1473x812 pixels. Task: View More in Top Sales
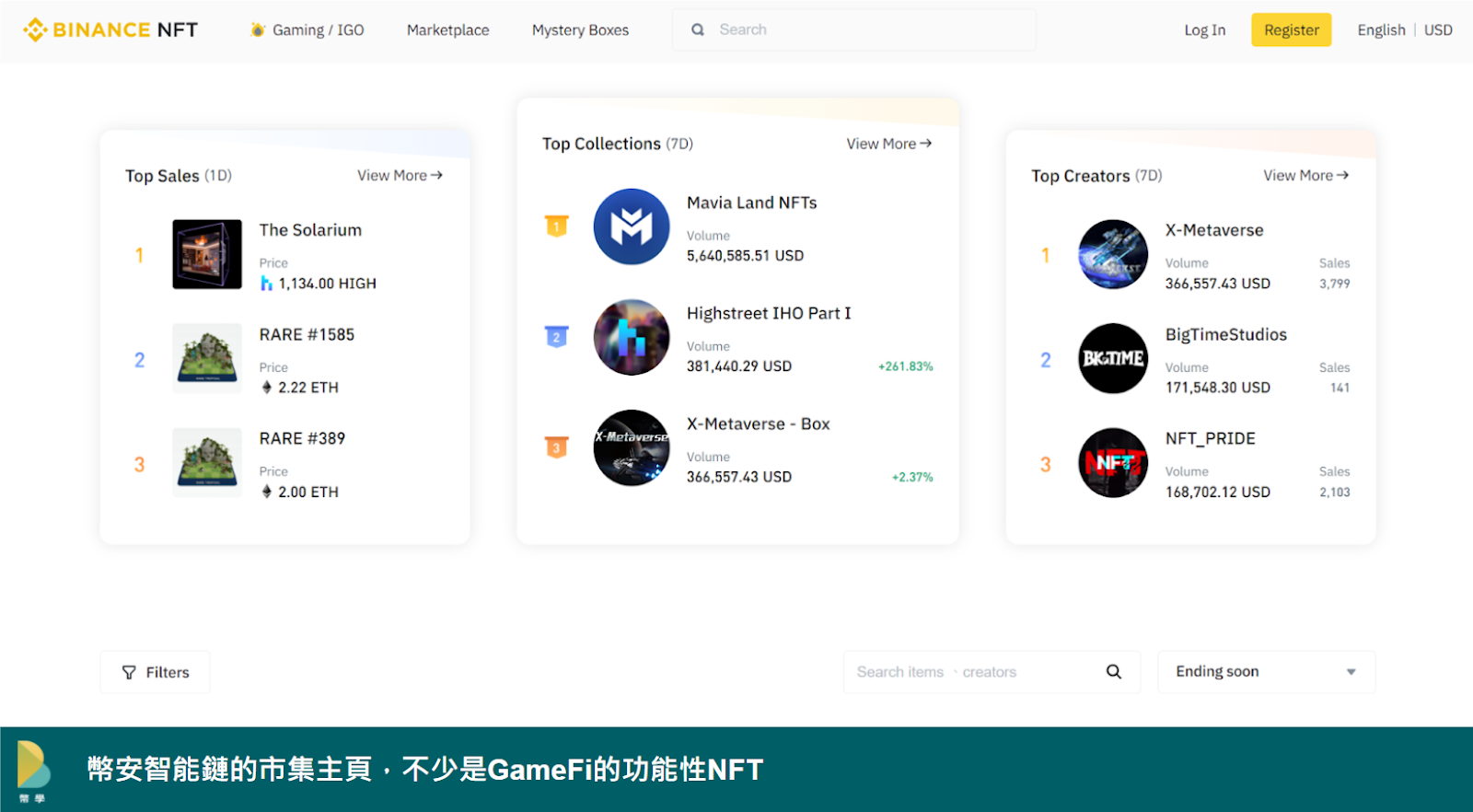coord(400,175)
